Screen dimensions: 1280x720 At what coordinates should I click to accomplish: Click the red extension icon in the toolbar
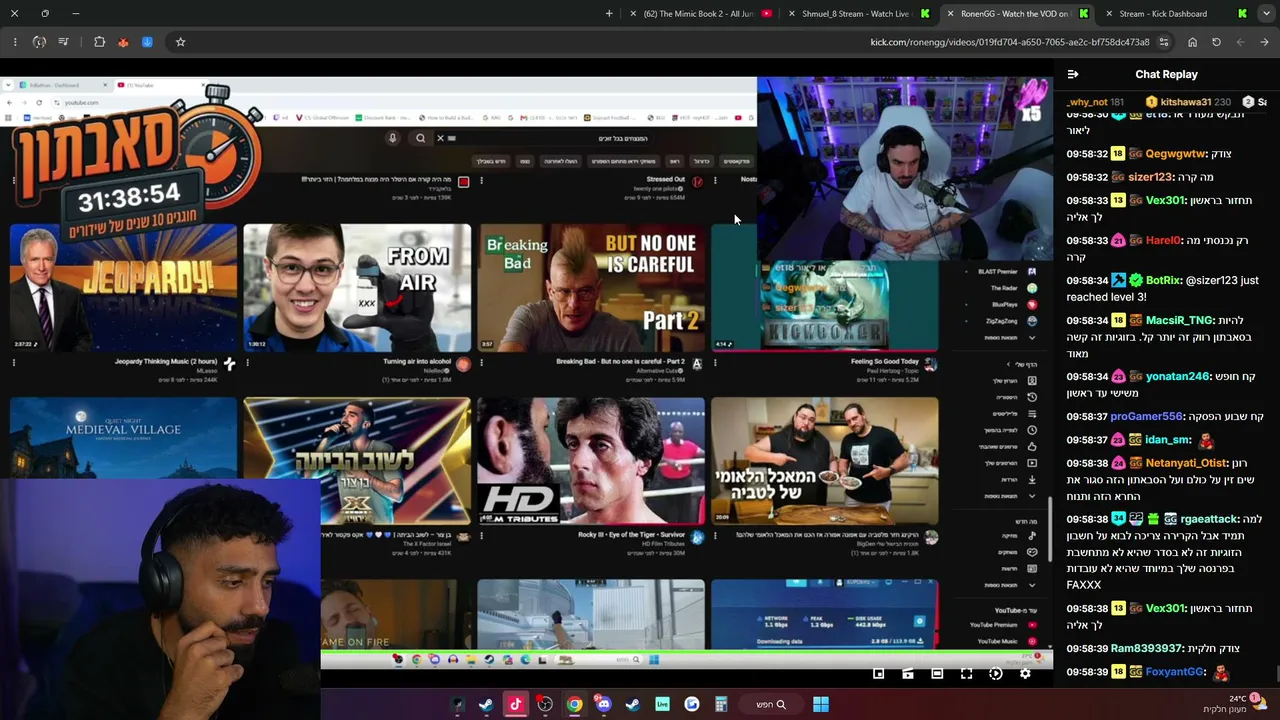123,42
